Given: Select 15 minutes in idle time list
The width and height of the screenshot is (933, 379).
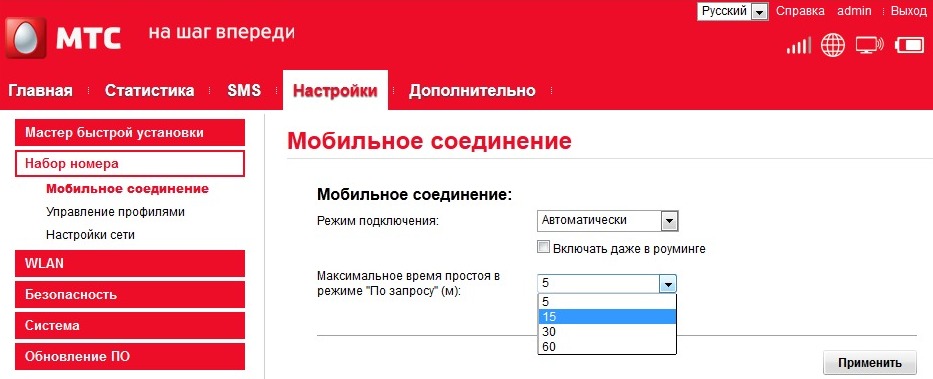Looking at the screenshot, I should click(607, 317).
